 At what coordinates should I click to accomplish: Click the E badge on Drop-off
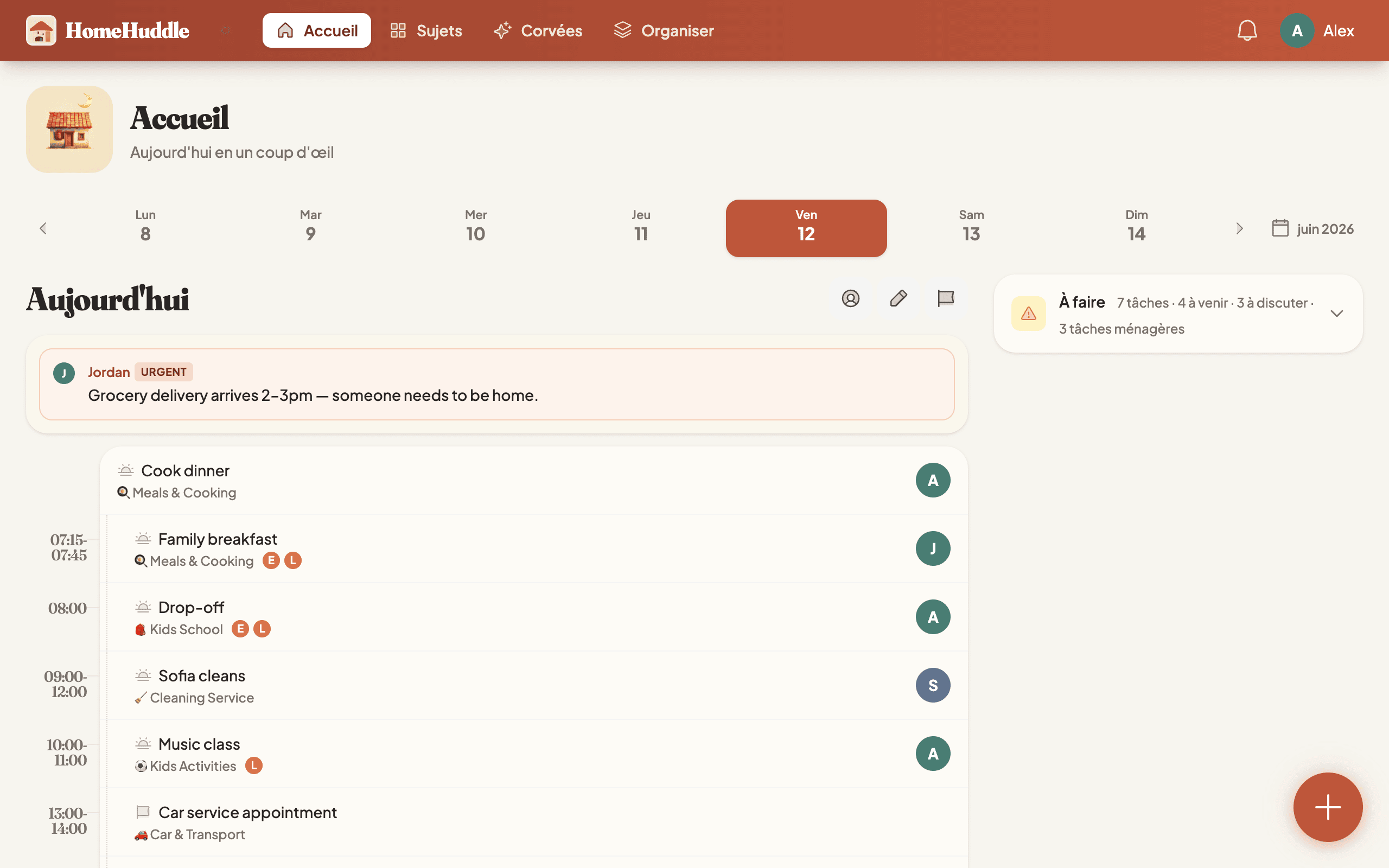tap(240, 629)
